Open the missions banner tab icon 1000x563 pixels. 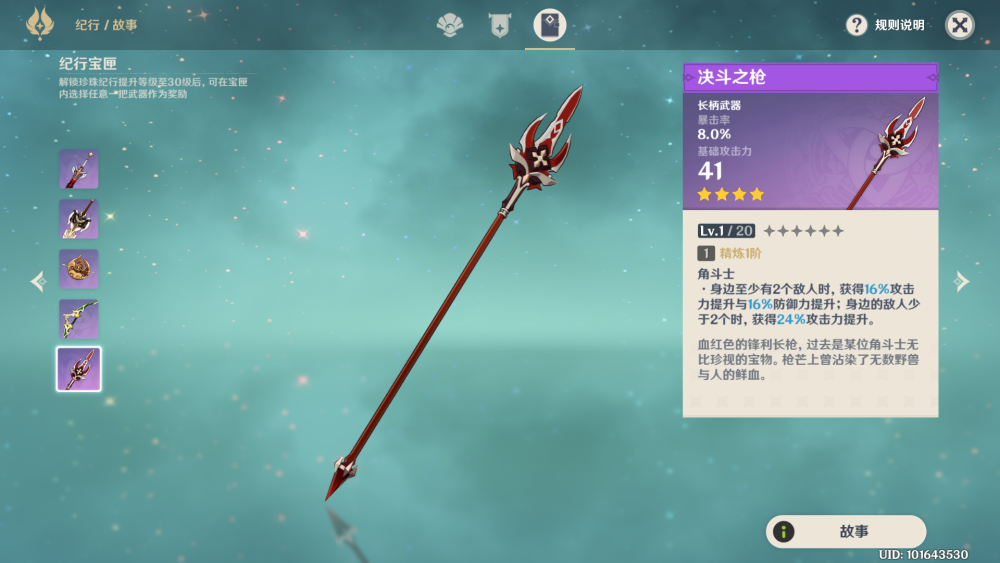[499, 26]
